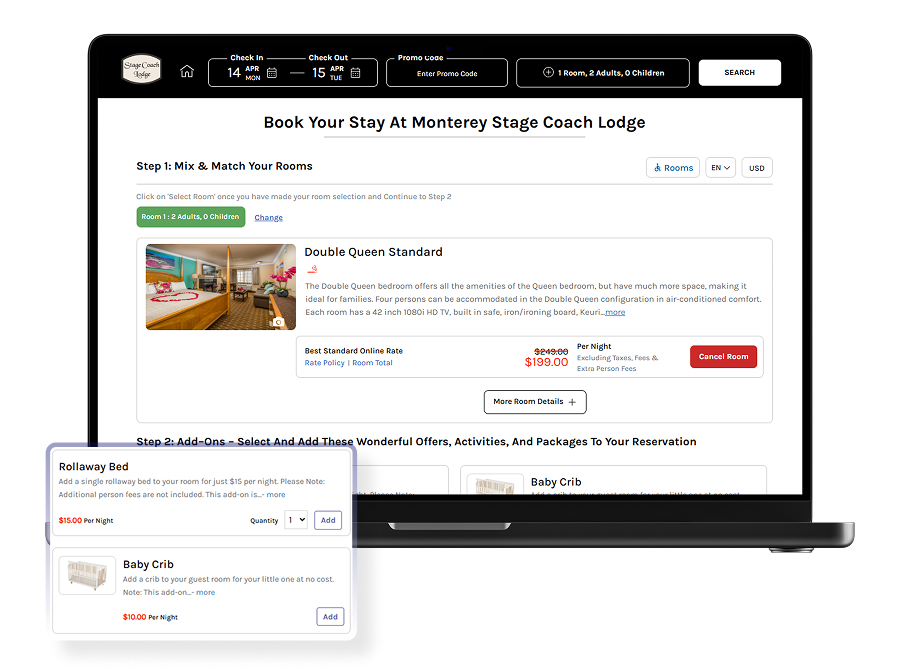The height and width of the screenshot is (671, 900).
Task: Click the plus icon beside room occupancy
Action: (548, 72)
